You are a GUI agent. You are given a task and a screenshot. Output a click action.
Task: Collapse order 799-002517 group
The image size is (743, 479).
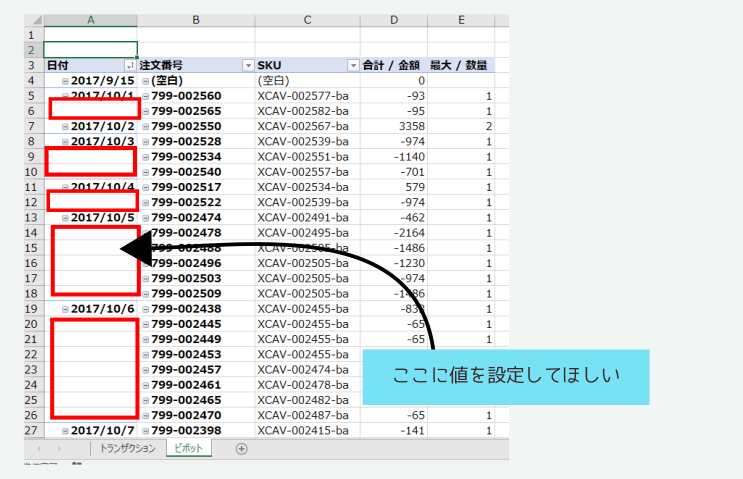[146, 187]
